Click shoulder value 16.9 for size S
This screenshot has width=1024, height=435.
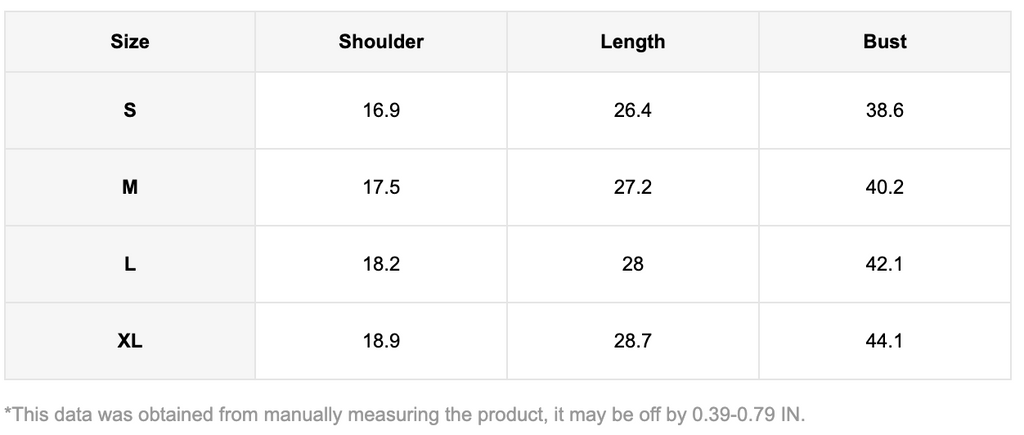click(381, 110)
